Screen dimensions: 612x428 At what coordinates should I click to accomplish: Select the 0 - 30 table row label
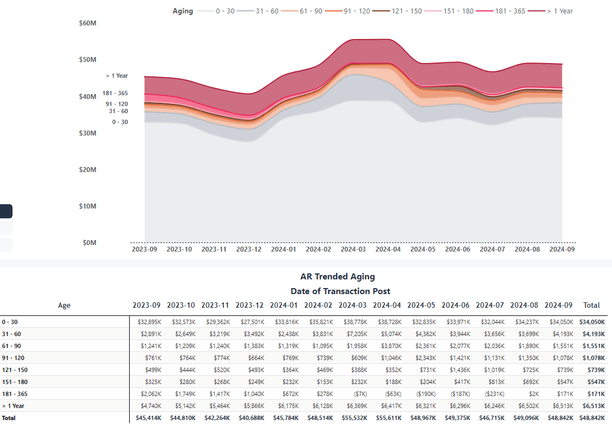click(11, 322)
